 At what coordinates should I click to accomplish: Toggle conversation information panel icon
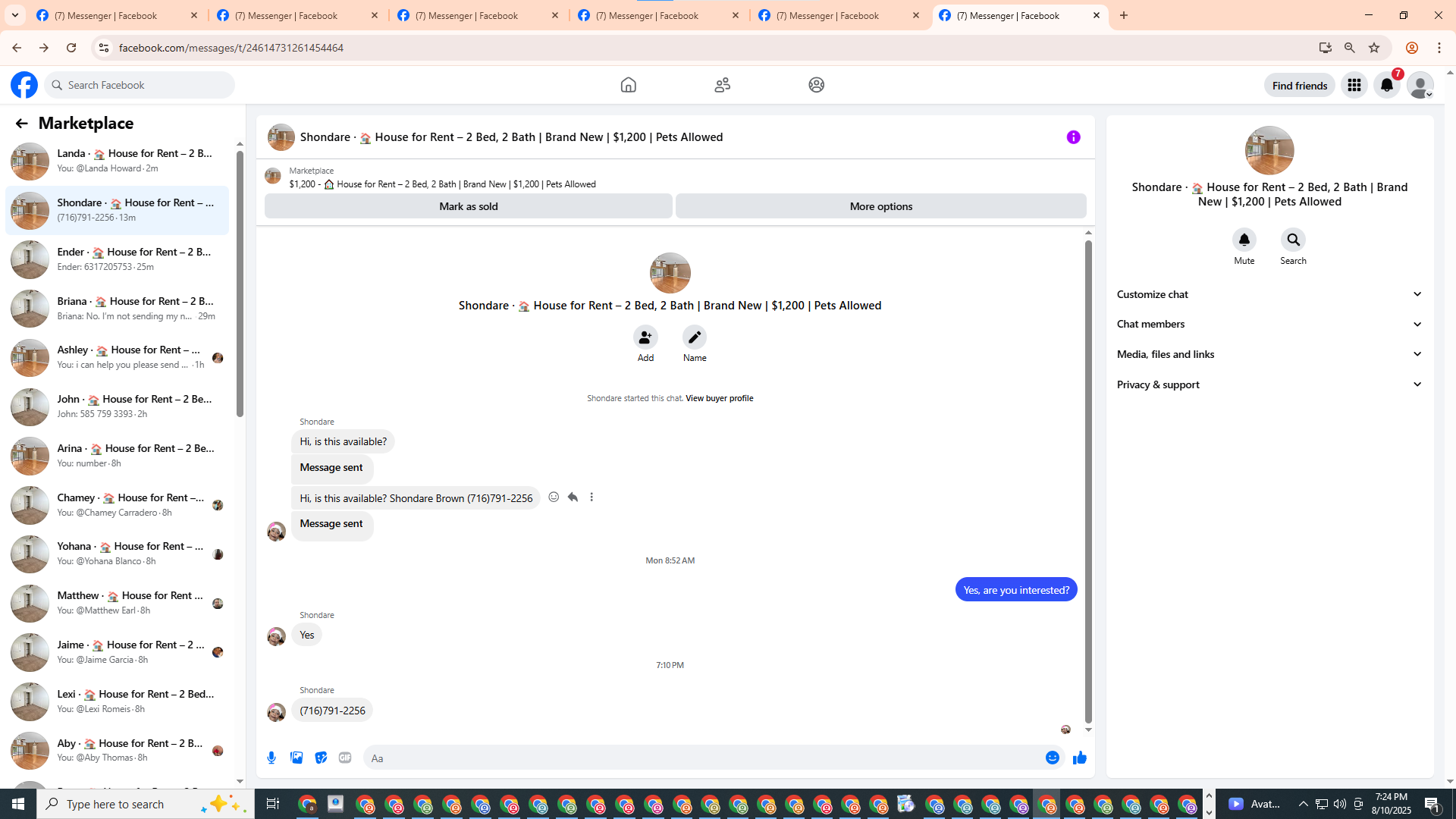pos(1073,137)
